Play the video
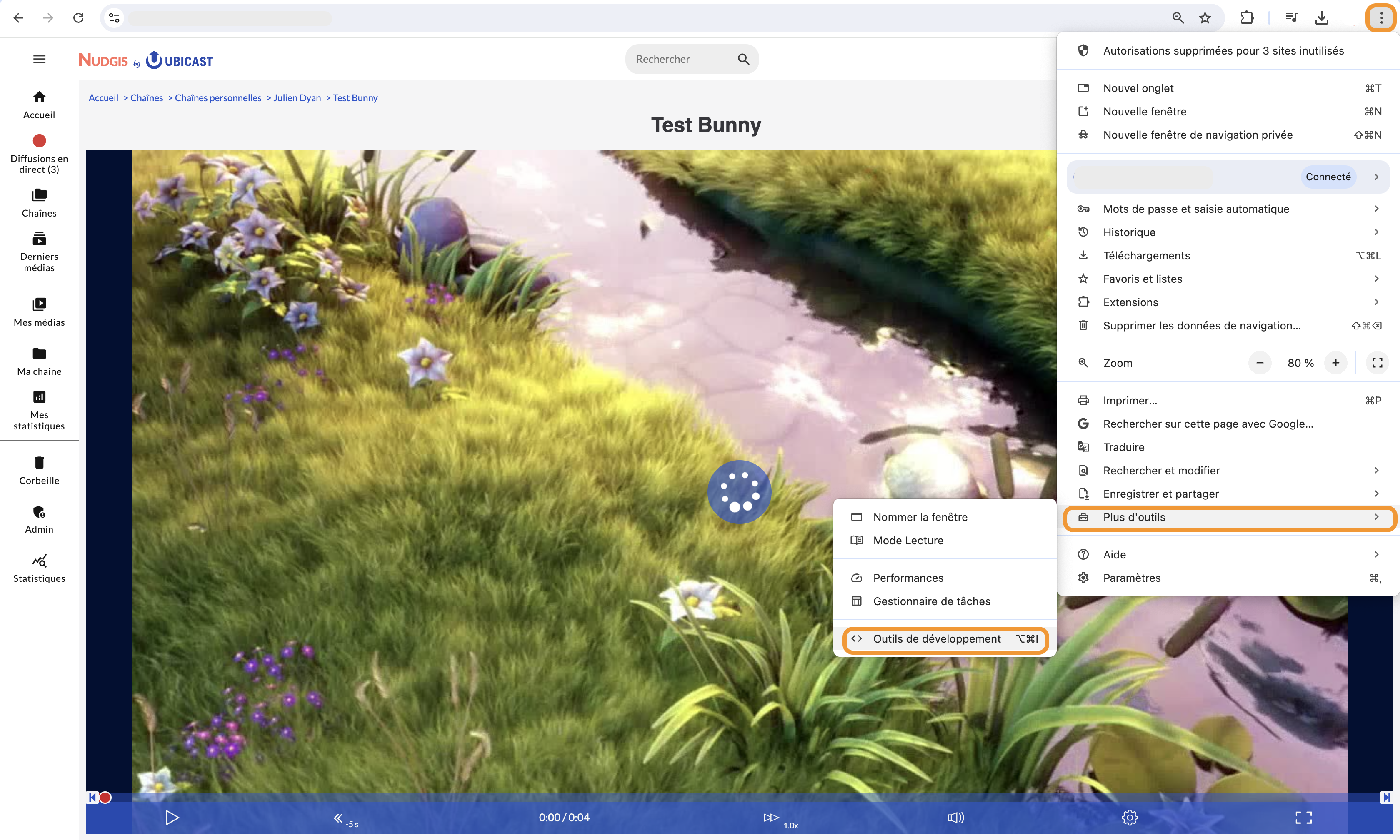The width and height of the screenshot is (1400, 840). pos(172,818)
